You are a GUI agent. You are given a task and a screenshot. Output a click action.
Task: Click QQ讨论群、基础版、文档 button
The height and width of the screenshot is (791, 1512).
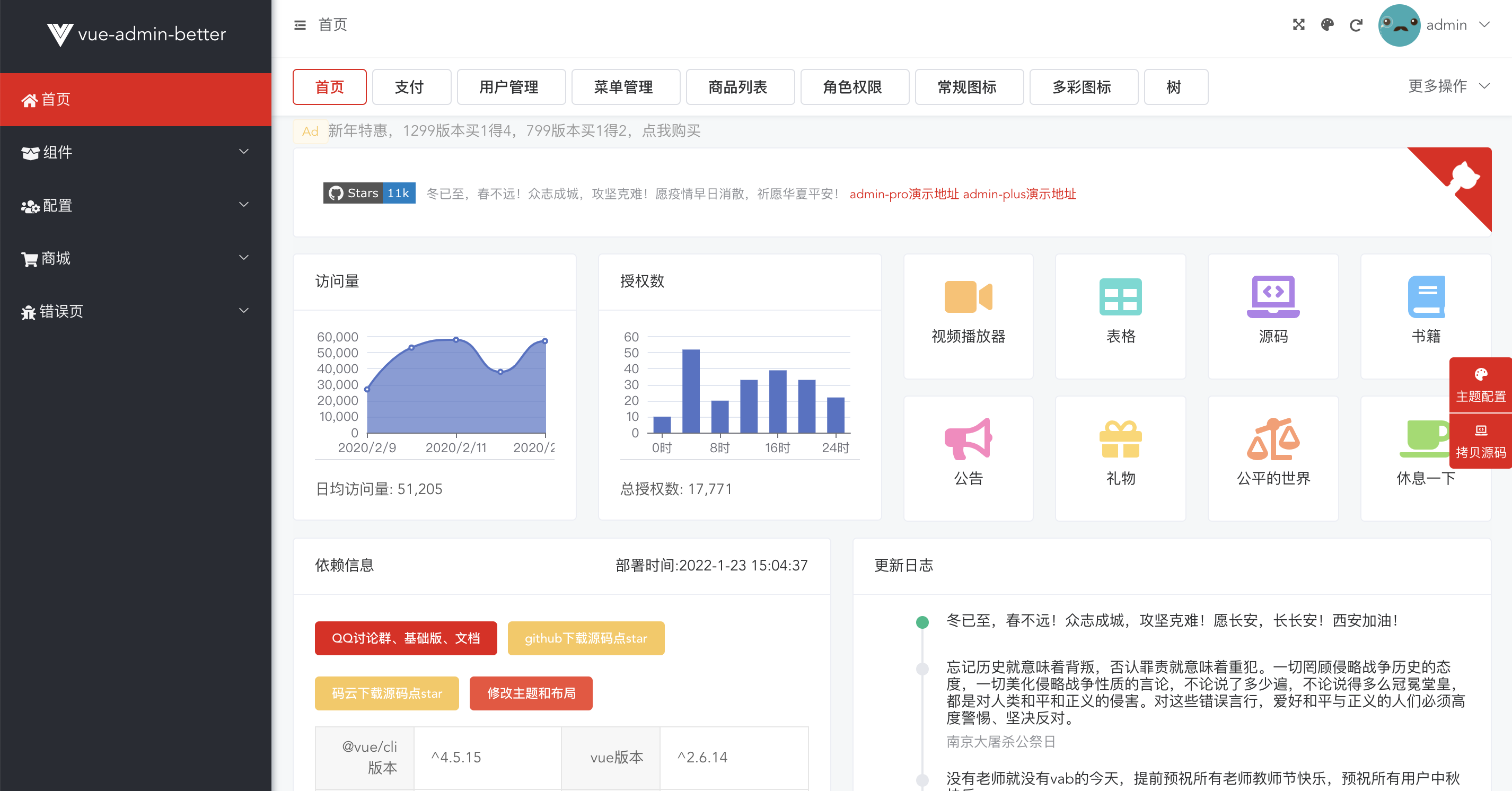click(406, 638)
